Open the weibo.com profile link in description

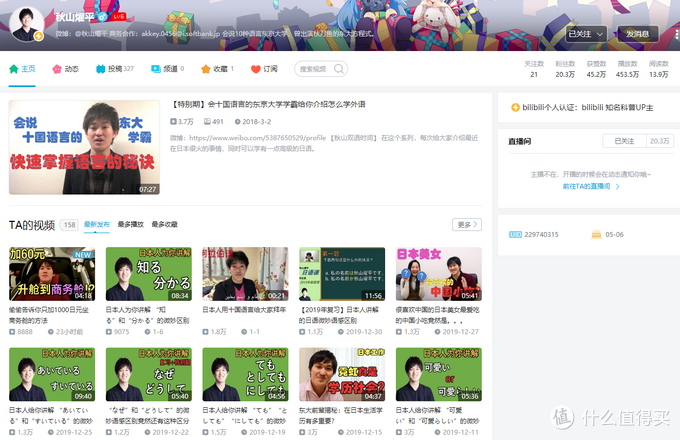click(x=258, y=138)
